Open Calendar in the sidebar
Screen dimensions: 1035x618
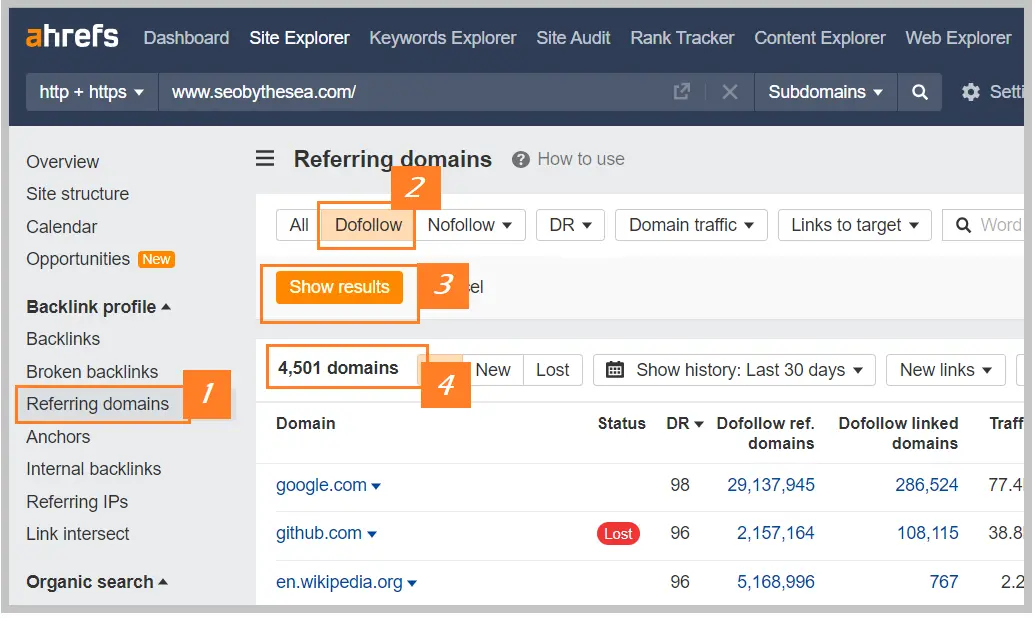[x=62, y=227]
